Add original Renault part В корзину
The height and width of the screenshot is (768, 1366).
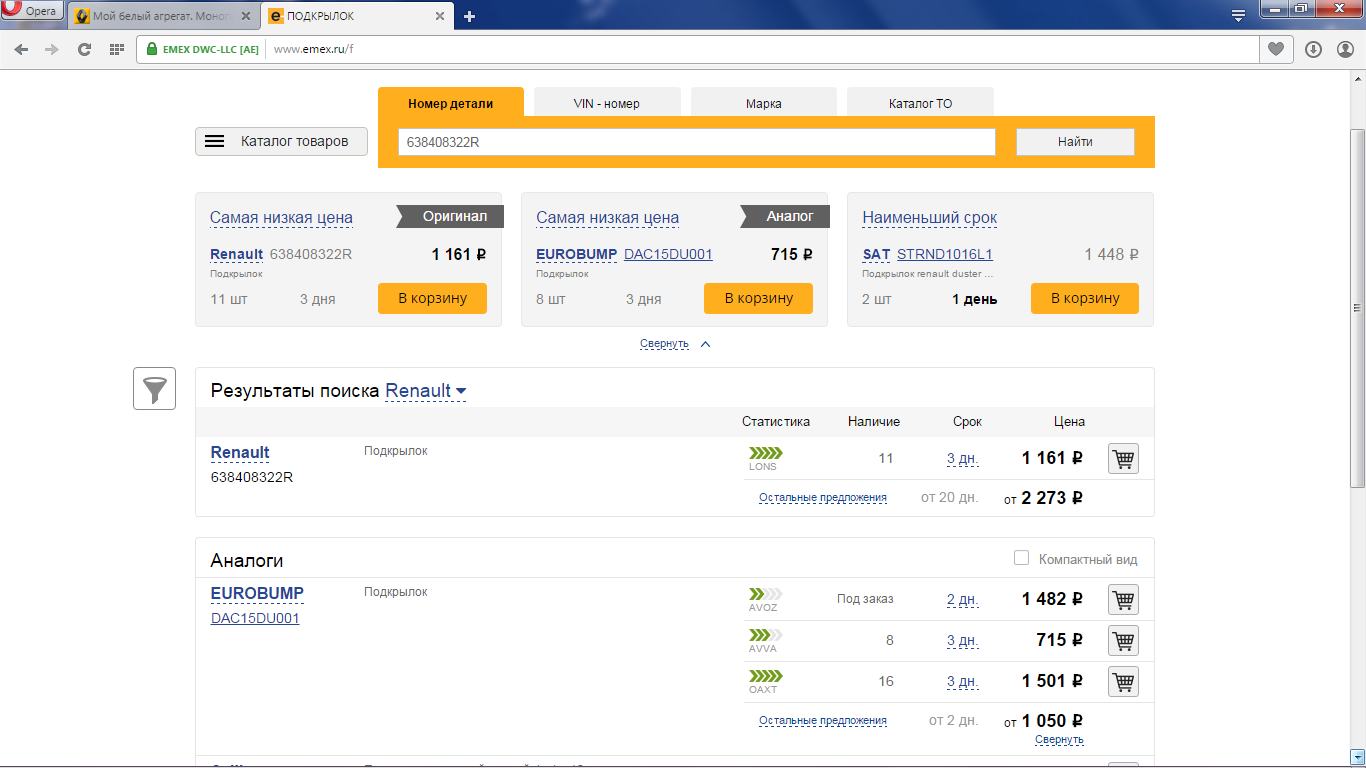(432, 298)
